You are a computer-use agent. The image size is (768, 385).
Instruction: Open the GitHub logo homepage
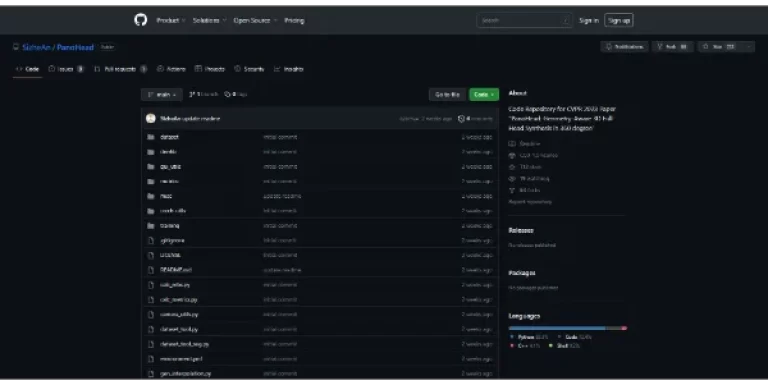(141, 20)
